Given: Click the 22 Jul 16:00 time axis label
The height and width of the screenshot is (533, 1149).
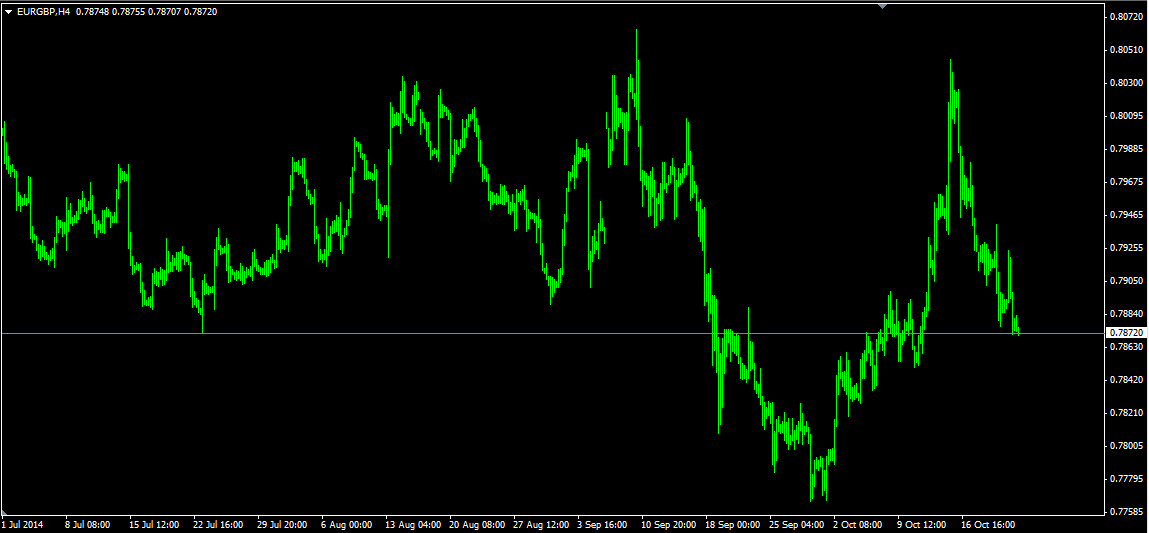Looking at the screenshot, I should click(218, 525).
